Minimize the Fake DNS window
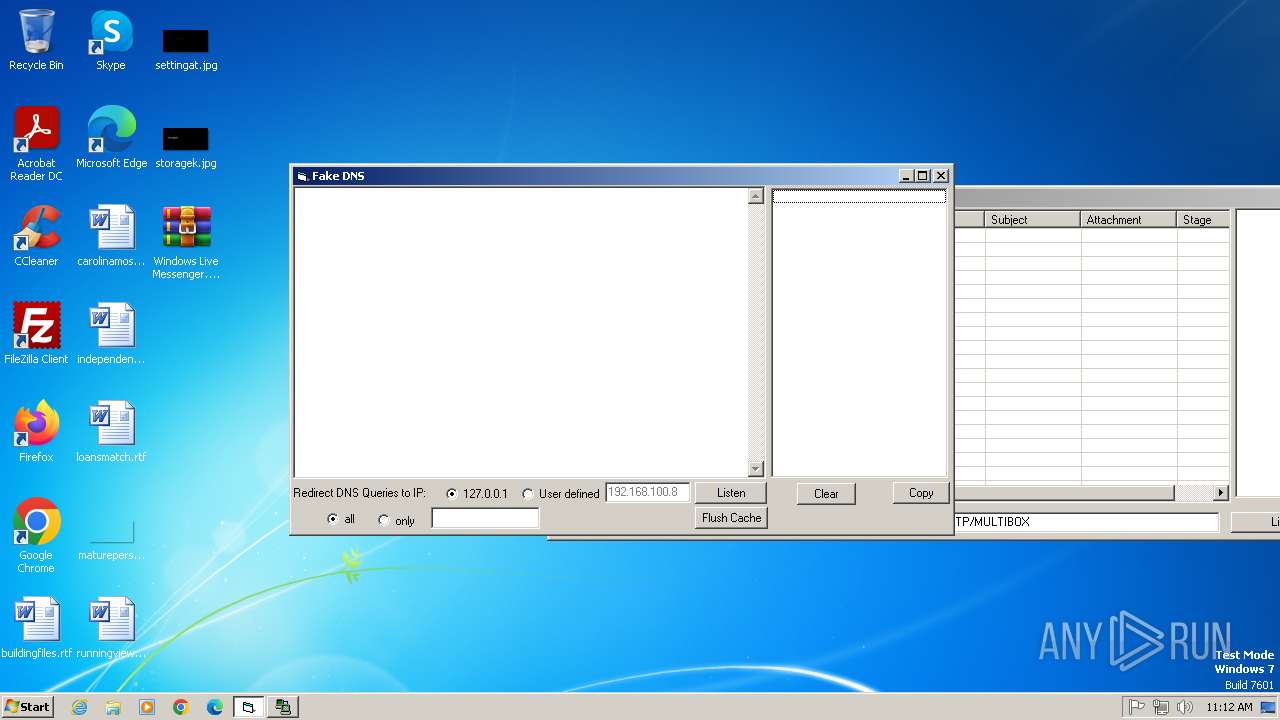The width and height of the screenshot is (1280, 720). (906, 176)
